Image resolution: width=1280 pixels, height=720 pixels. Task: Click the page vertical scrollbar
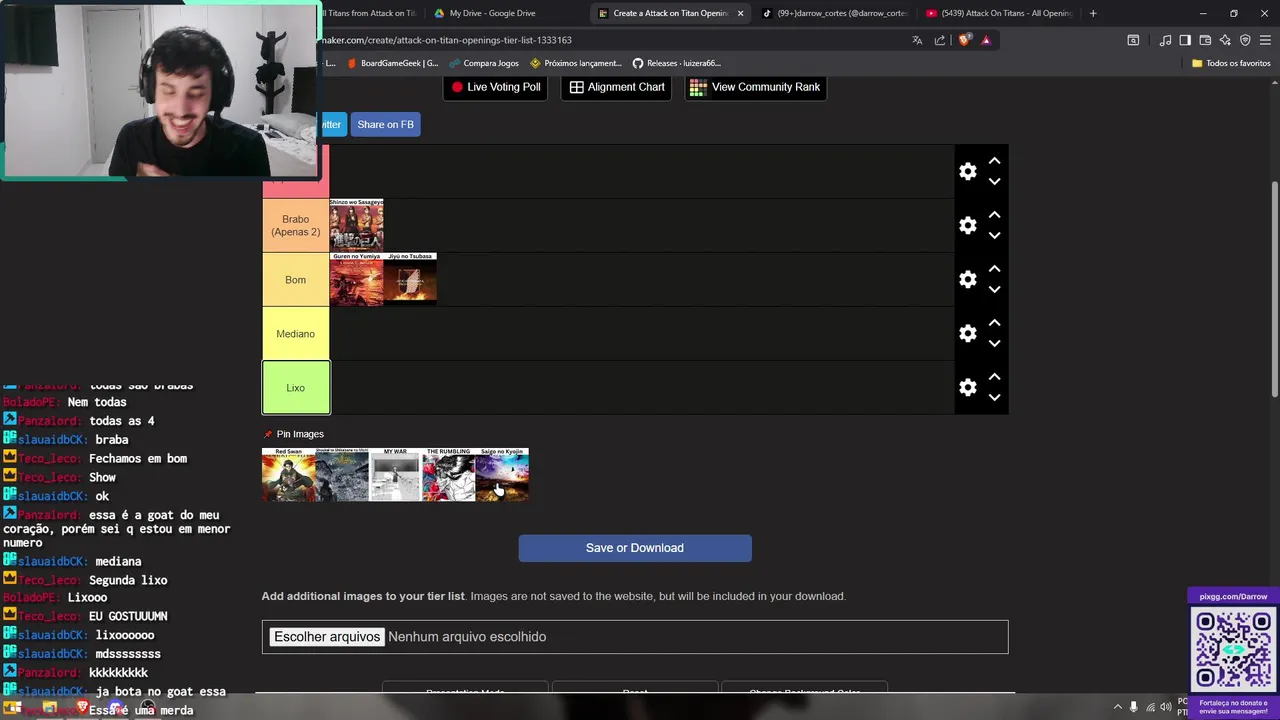[x=1275, y=290]
